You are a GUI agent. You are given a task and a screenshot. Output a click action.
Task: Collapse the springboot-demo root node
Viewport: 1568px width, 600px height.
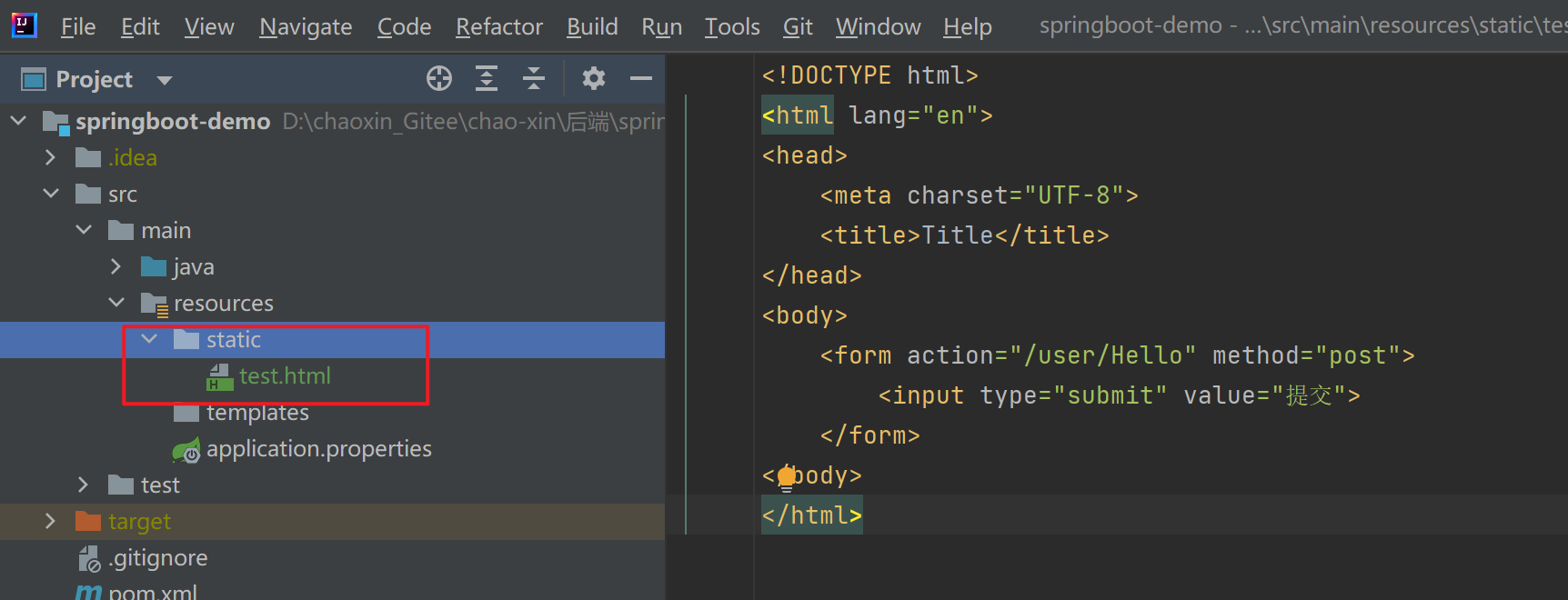pos(18,121)
